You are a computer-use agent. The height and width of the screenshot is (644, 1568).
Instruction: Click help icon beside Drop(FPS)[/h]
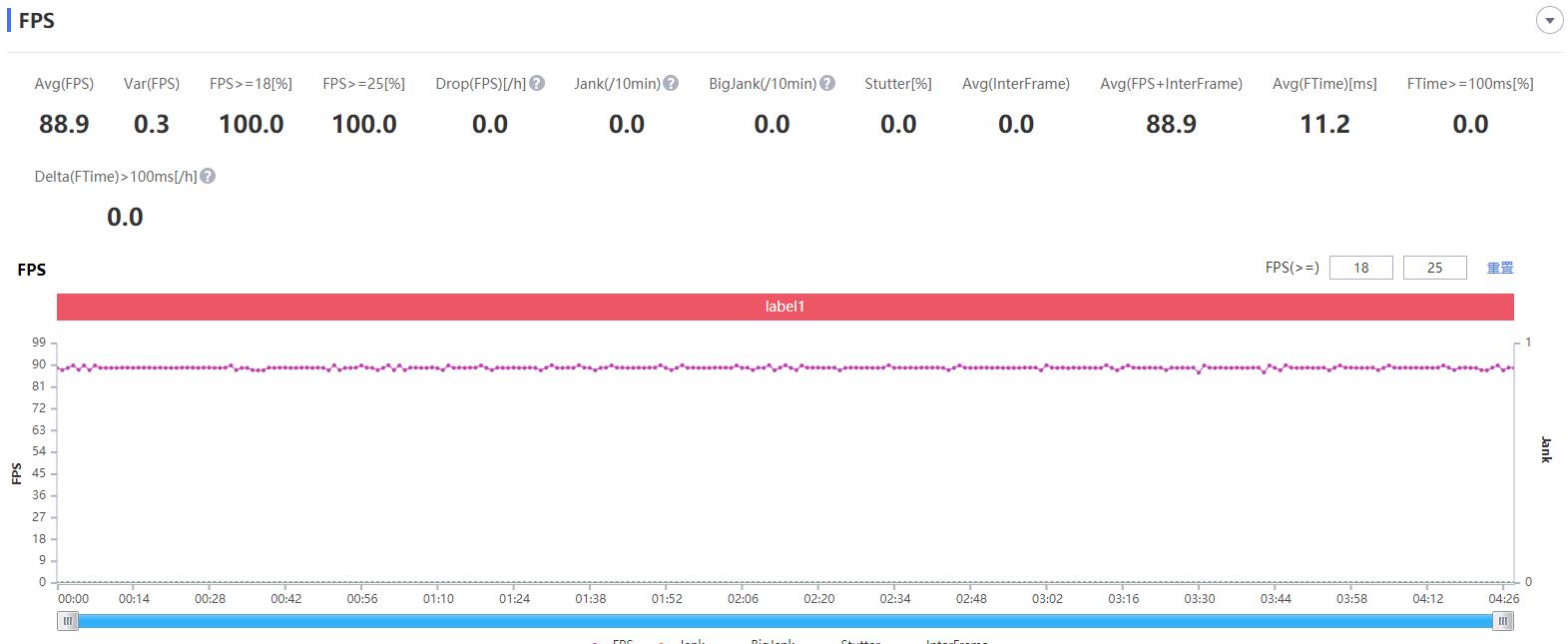(x=537, y=84)
